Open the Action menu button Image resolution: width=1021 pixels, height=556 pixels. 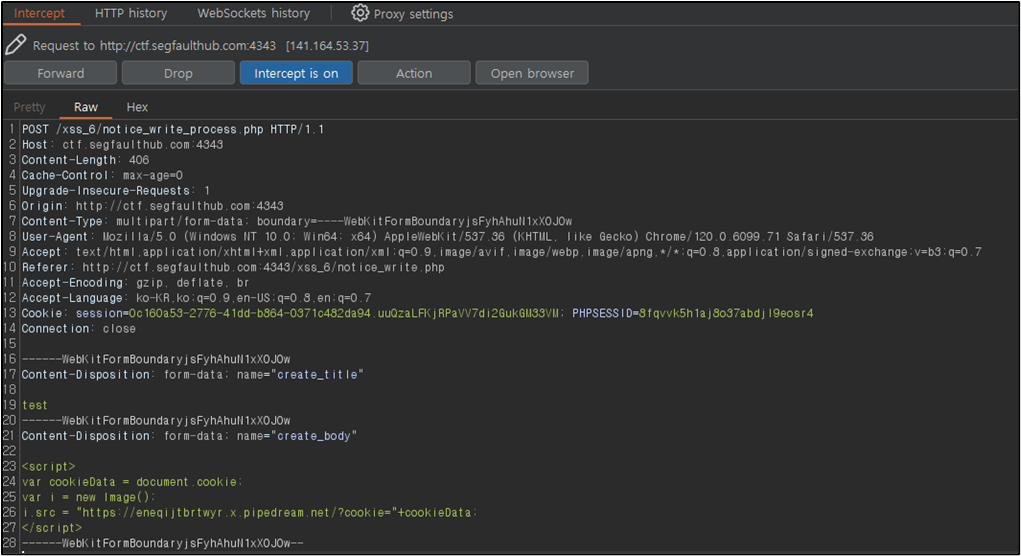[414, 73]
